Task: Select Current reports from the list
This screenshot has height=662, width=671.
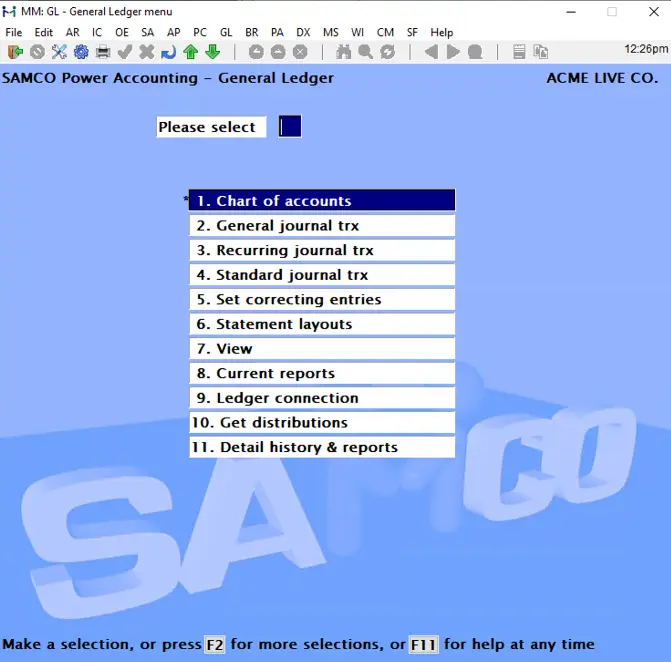Action: [322, 373]
